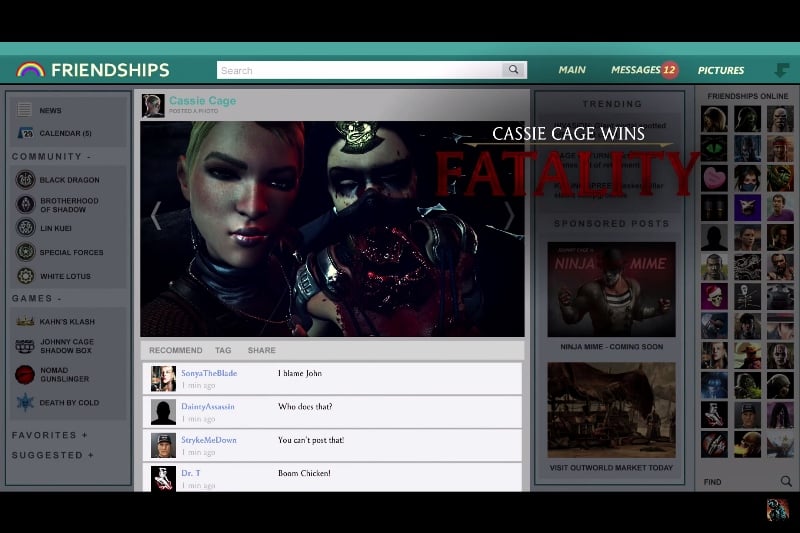This screenshot has width=800, height=533.
Task: Open the pink candy heart friend avatar
Action: click(714, 178)
